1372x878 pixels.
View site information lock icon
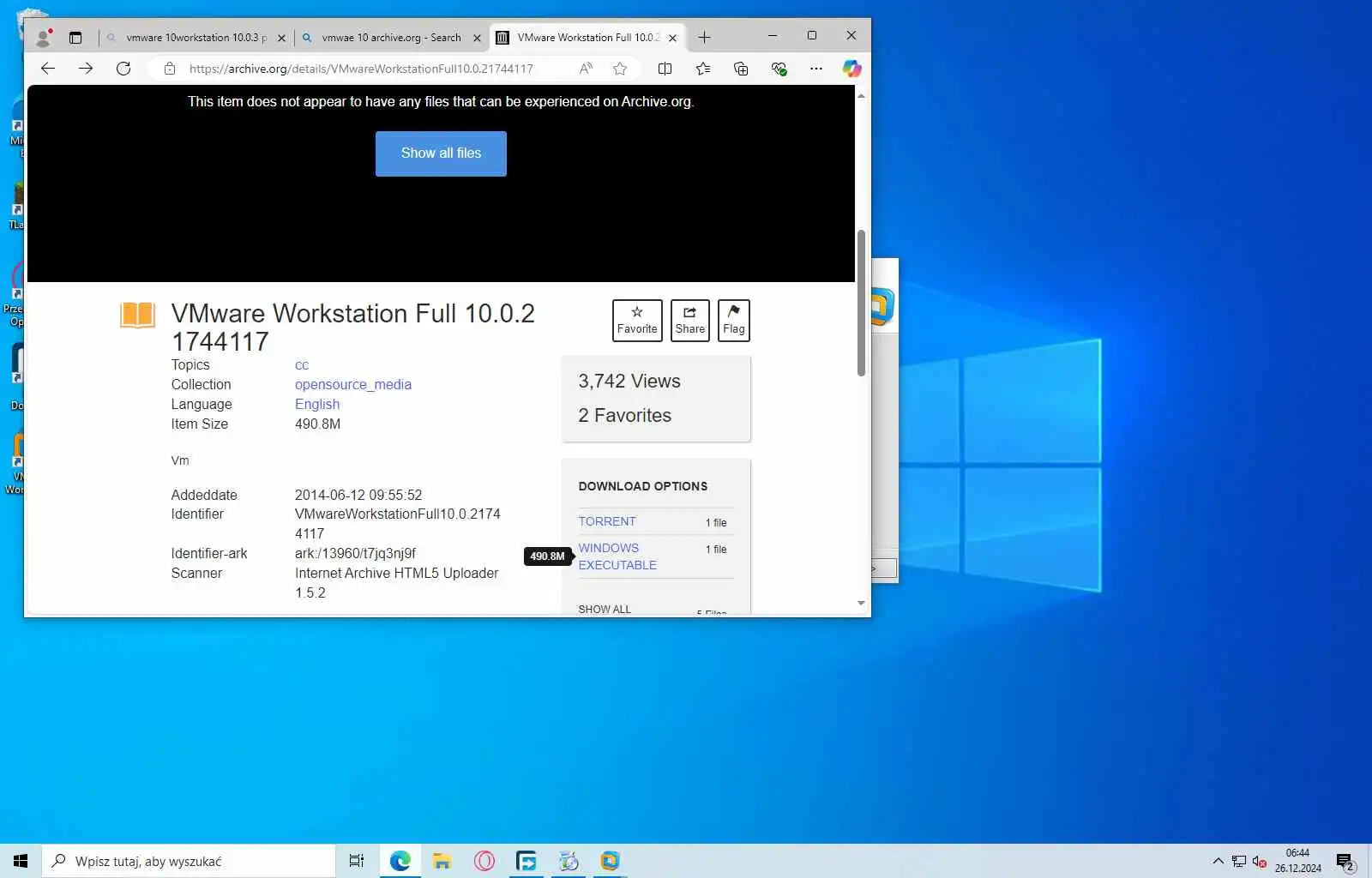[x=170, y=69]
